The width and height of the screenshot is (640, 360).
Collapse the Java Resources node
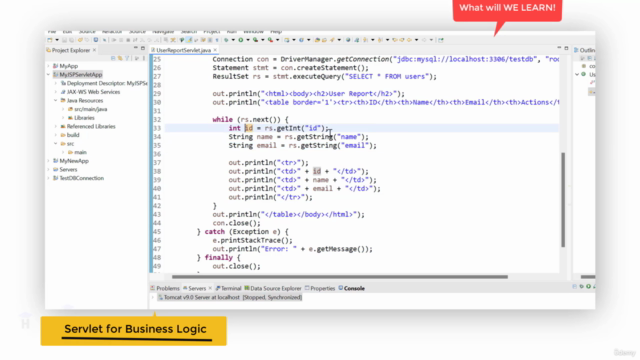tap(56, 100)
